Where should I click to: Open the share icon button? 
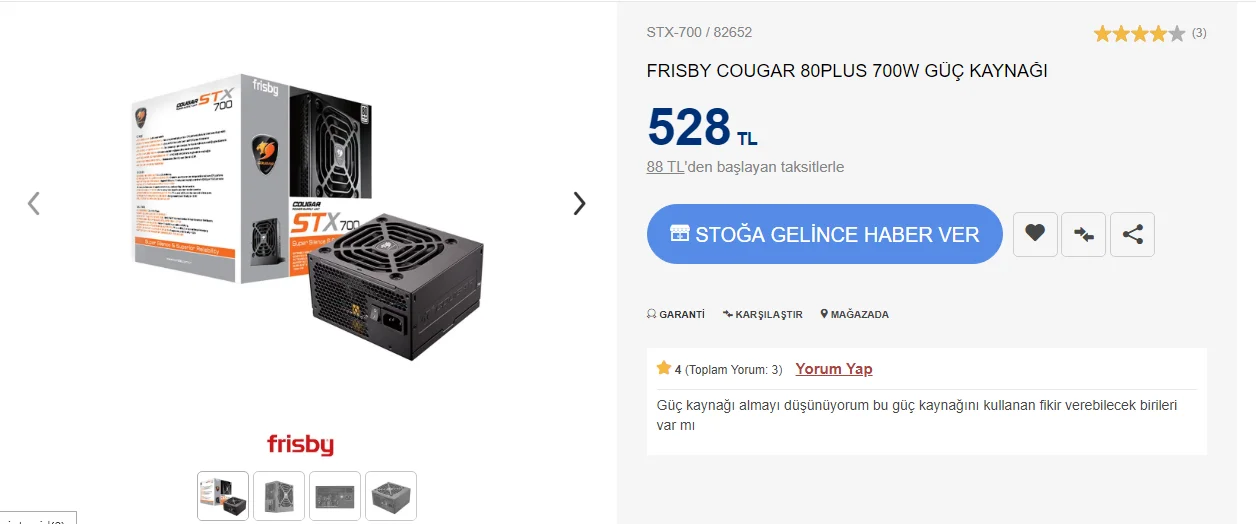pos(1132,234)
